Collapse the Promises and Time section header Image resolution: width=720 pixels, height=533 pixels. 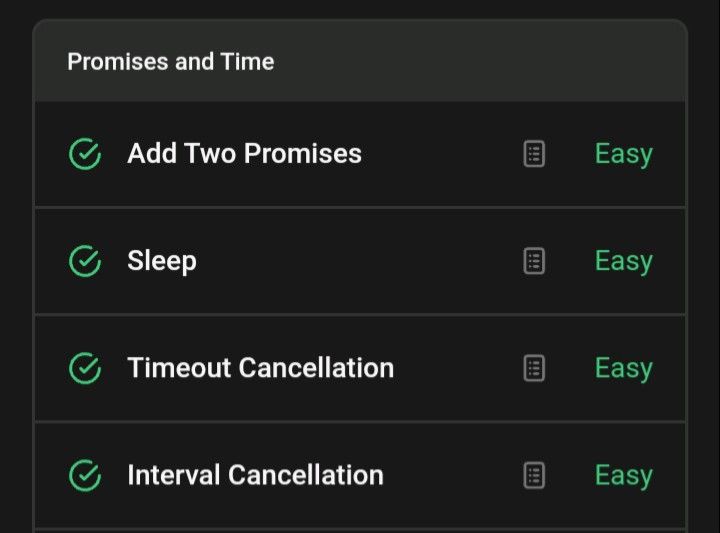point(360,61)
